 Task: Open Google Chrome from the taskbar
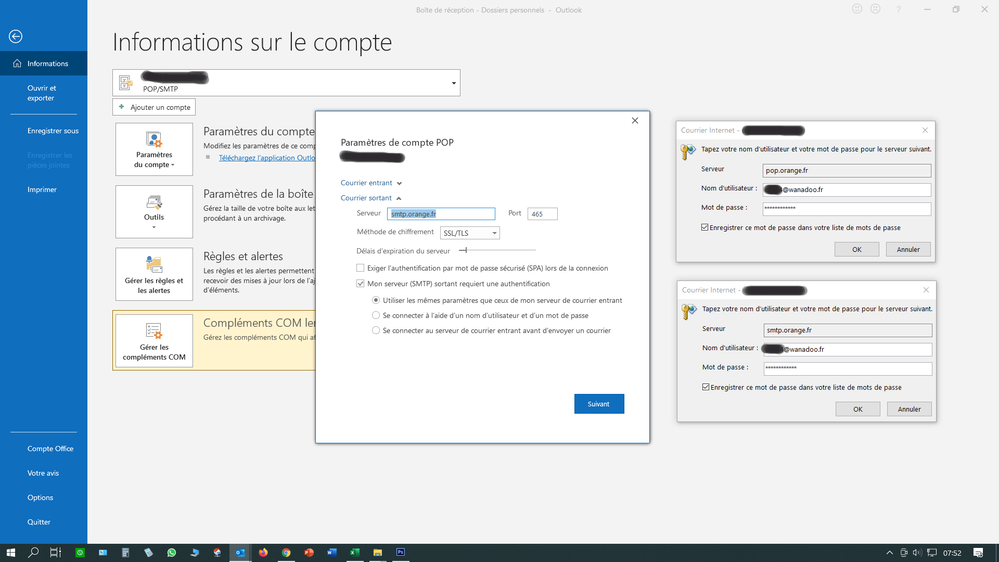[286, 552]
